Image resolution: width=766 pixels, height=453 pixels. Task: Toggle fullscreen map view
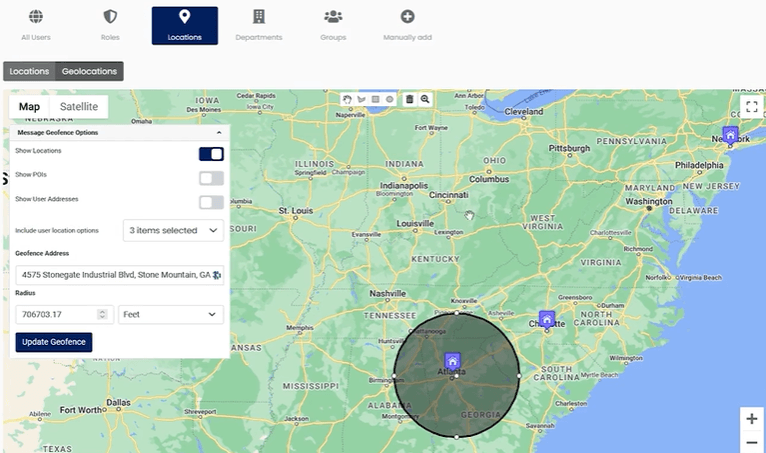click(x=751, y=106)
